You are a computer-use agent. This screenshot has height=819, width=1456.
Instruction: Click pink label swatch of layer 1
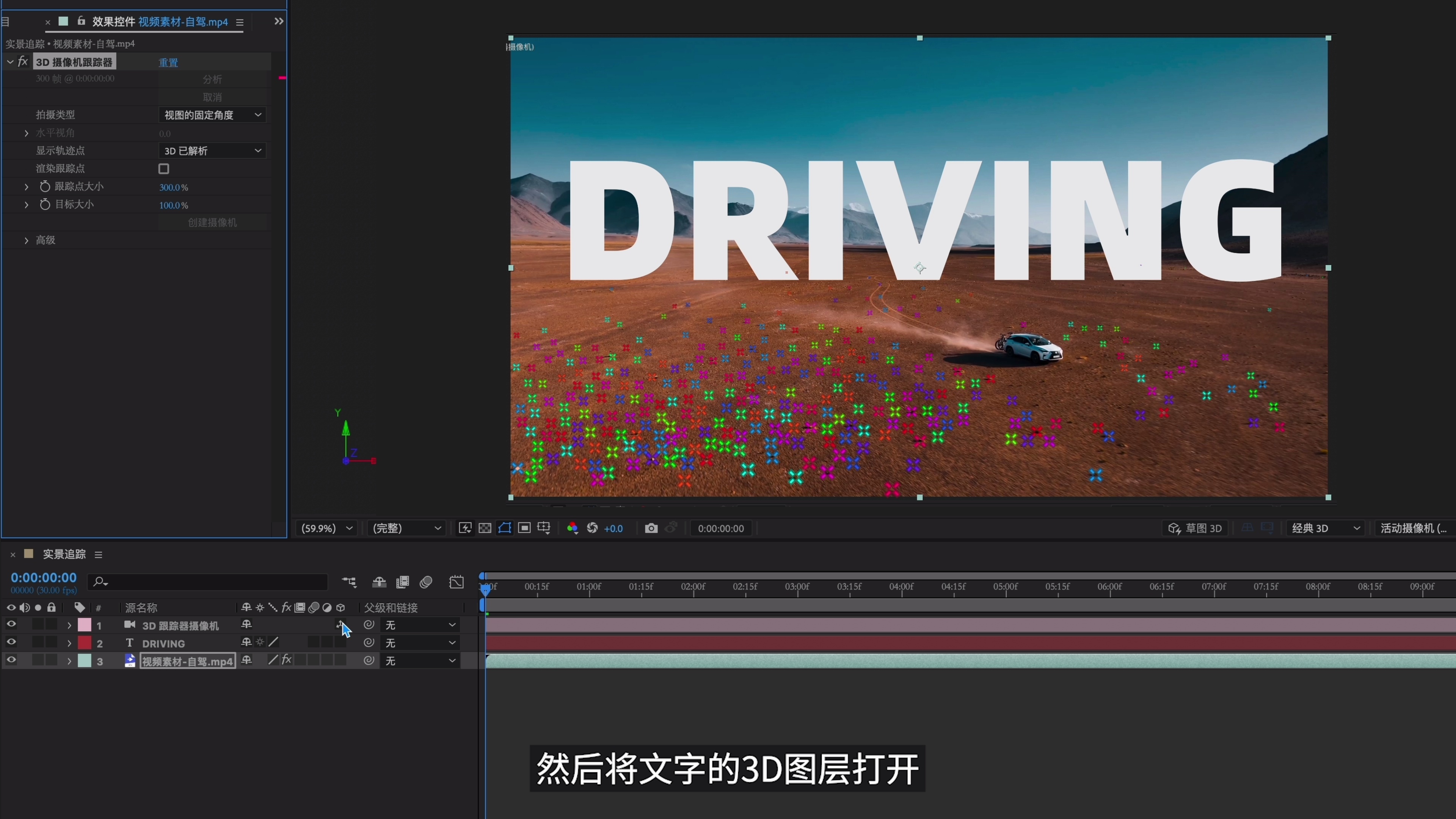84,624
